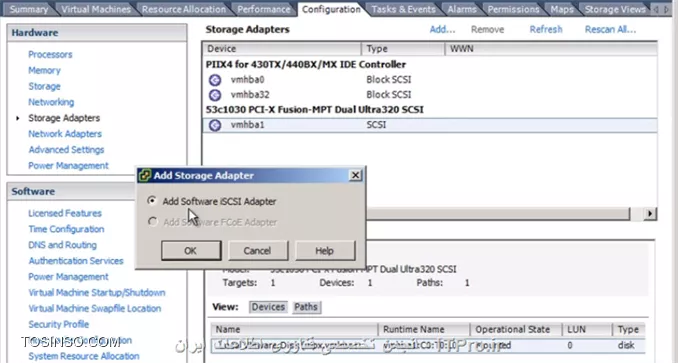Open Authentication Services
This screenshot has width=678, height=363.
click(x=76, y=261)
